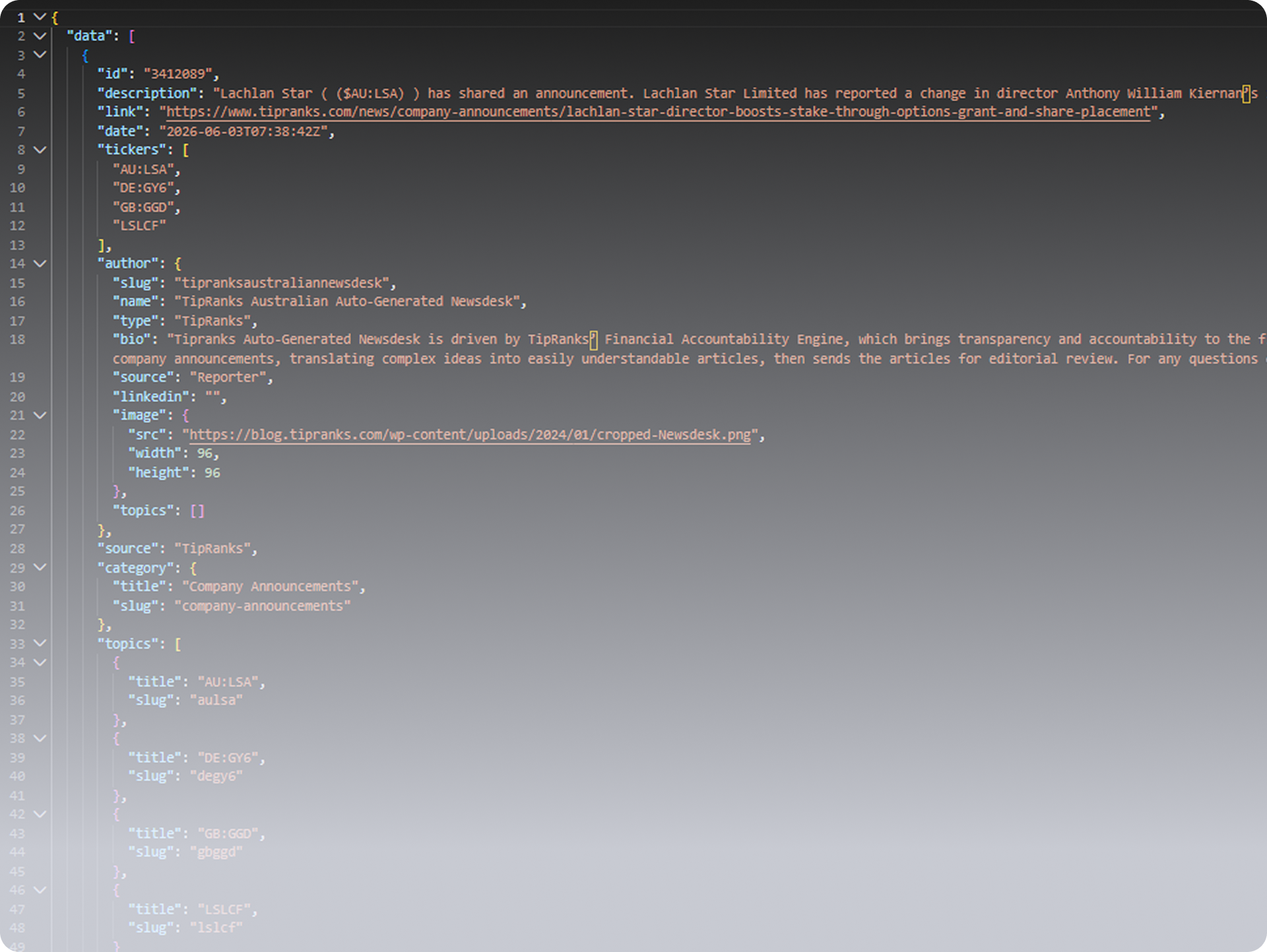The height and width of the screenshot is (952, 1267).
Task: Open the cropped-Newsdesk.png image URL
Action: pos(470,435)
